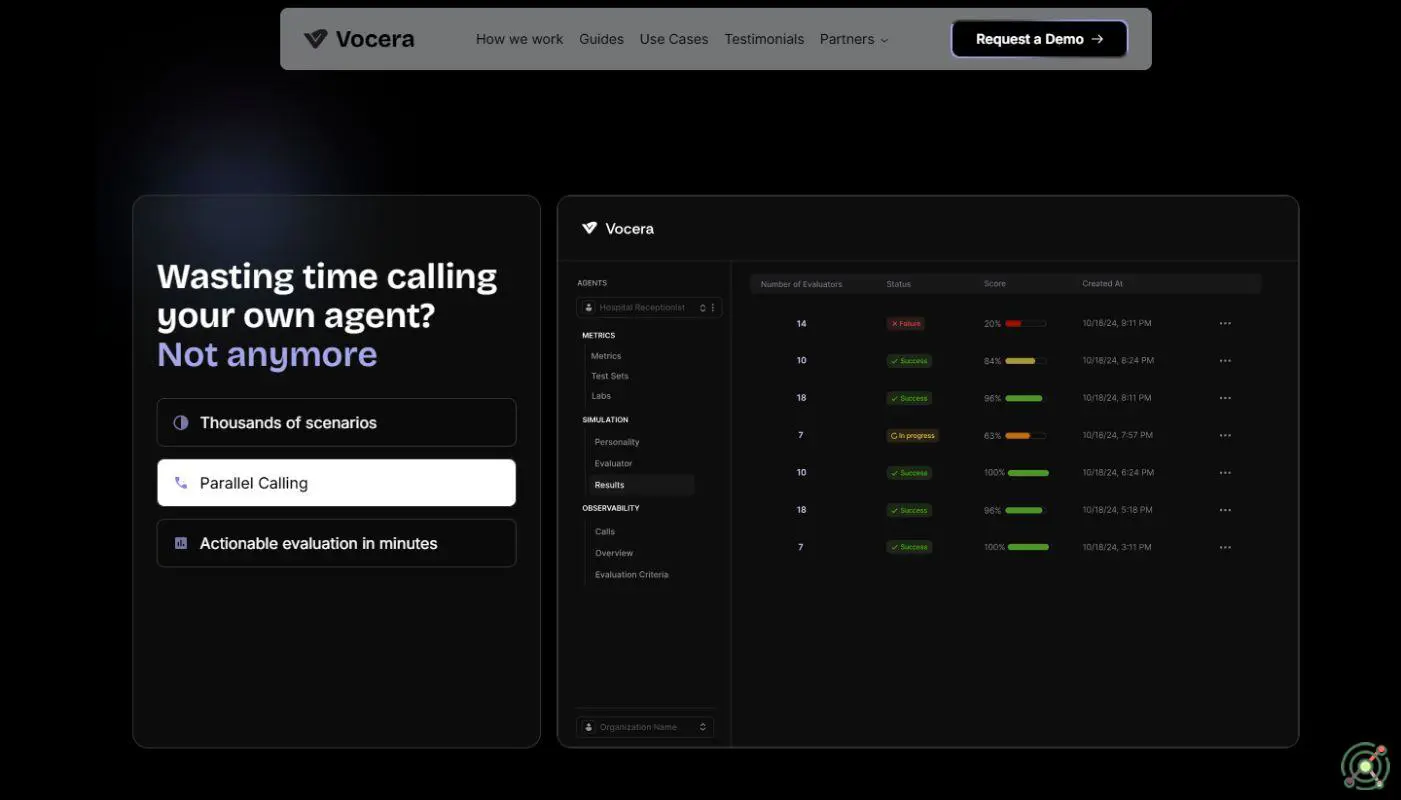
Task: Open three-dot menu for the Failure row
Action: 1225,324
